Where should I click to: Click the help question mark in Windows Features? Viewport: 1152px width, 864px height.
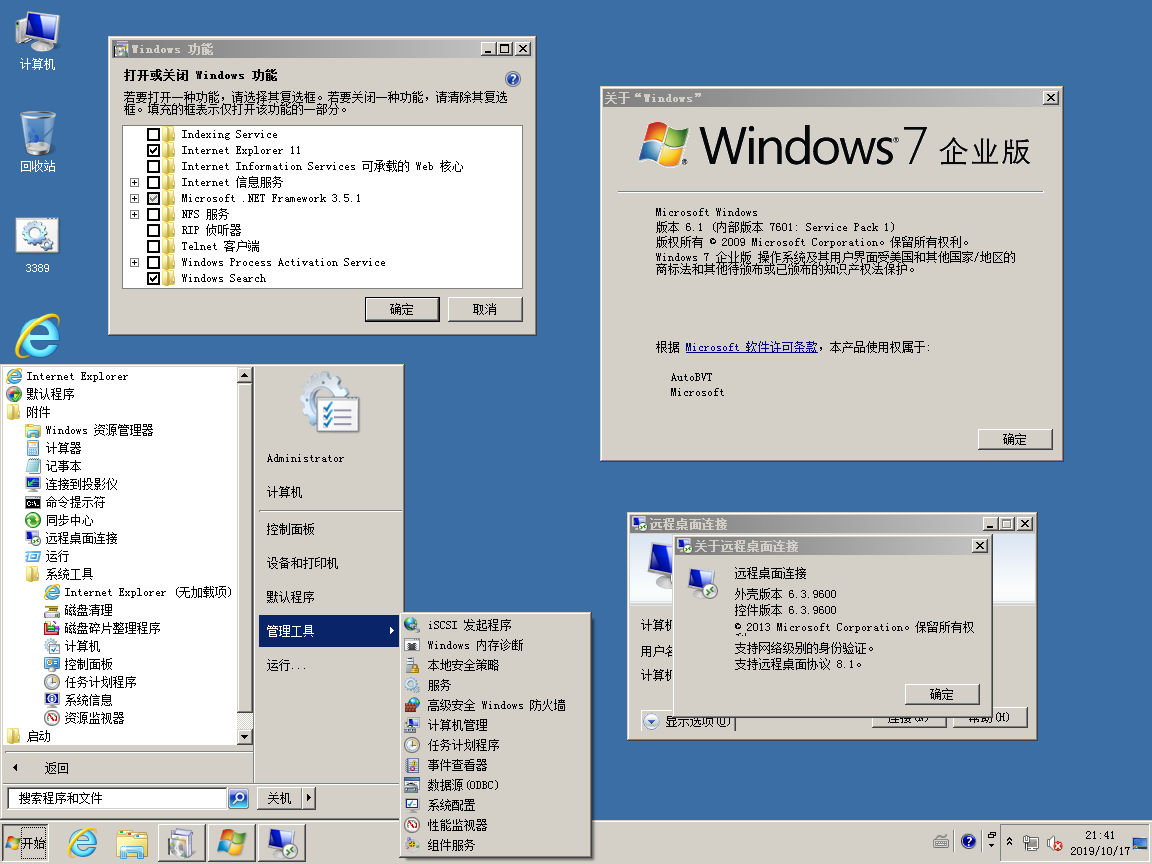[x=513, y=79]
